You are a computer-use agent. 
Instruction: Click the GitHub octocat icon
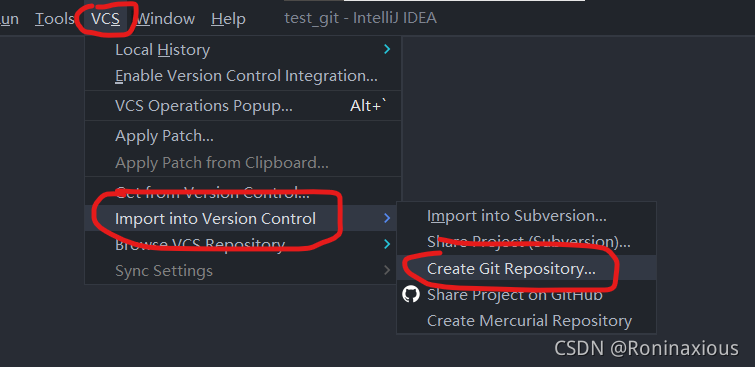click(x=411, y=294)
